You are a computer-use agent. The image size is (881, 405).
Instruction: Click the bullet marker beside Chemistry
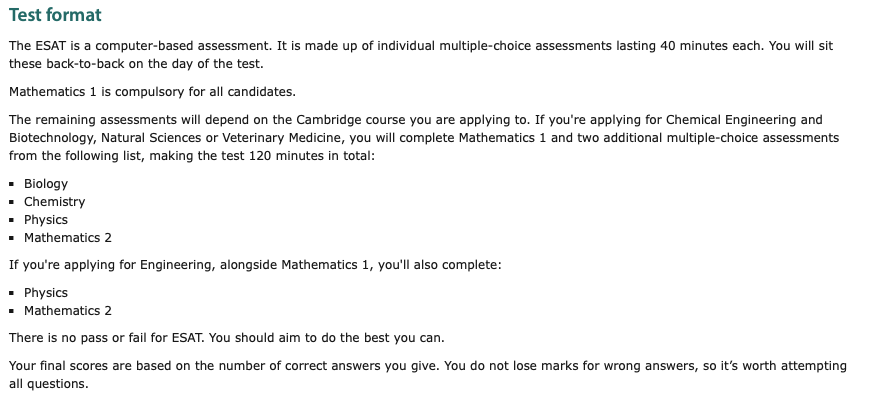coord(12,202)
